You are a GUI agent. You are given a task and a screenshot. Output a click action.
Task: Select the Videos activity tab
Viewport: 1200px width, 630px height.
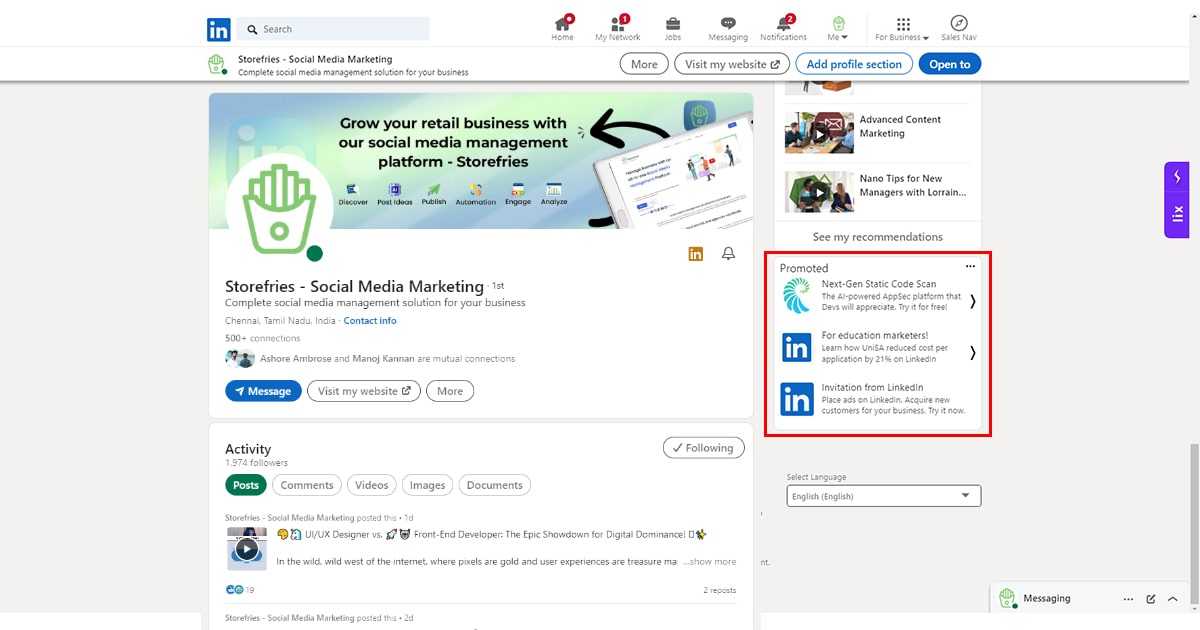point(371,485)
